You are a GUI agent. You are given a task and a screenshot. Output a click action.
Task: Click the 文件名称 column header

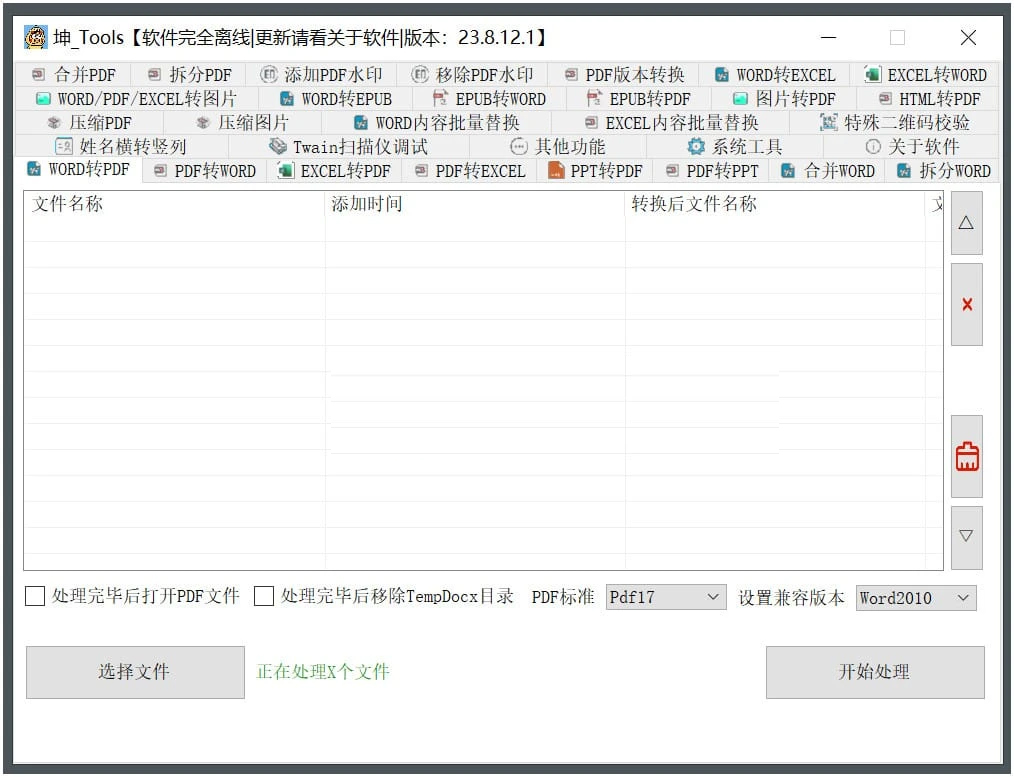(x=68, y=204)
